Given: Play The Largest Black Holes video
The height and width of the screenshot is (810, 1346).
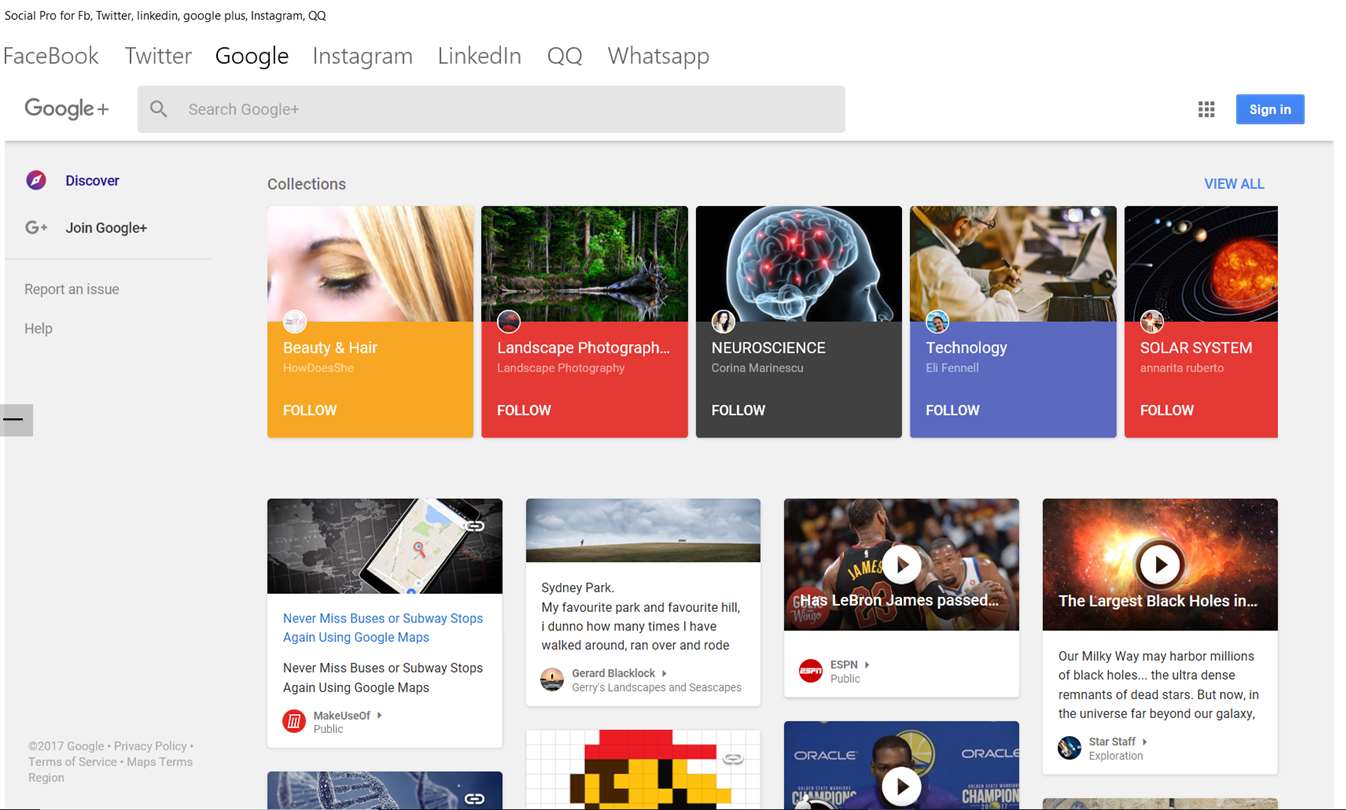Looking at the screenshot, I should coord(1160,565).
